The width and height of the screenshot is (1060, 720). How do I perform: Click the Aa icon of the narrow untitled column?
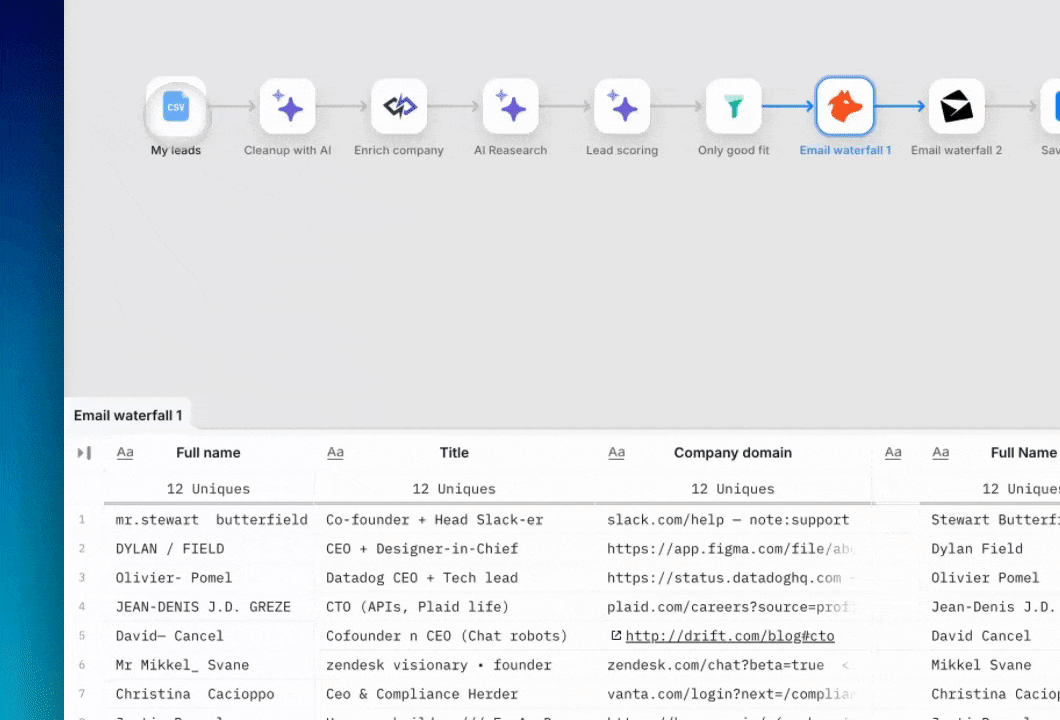(893, 452)
